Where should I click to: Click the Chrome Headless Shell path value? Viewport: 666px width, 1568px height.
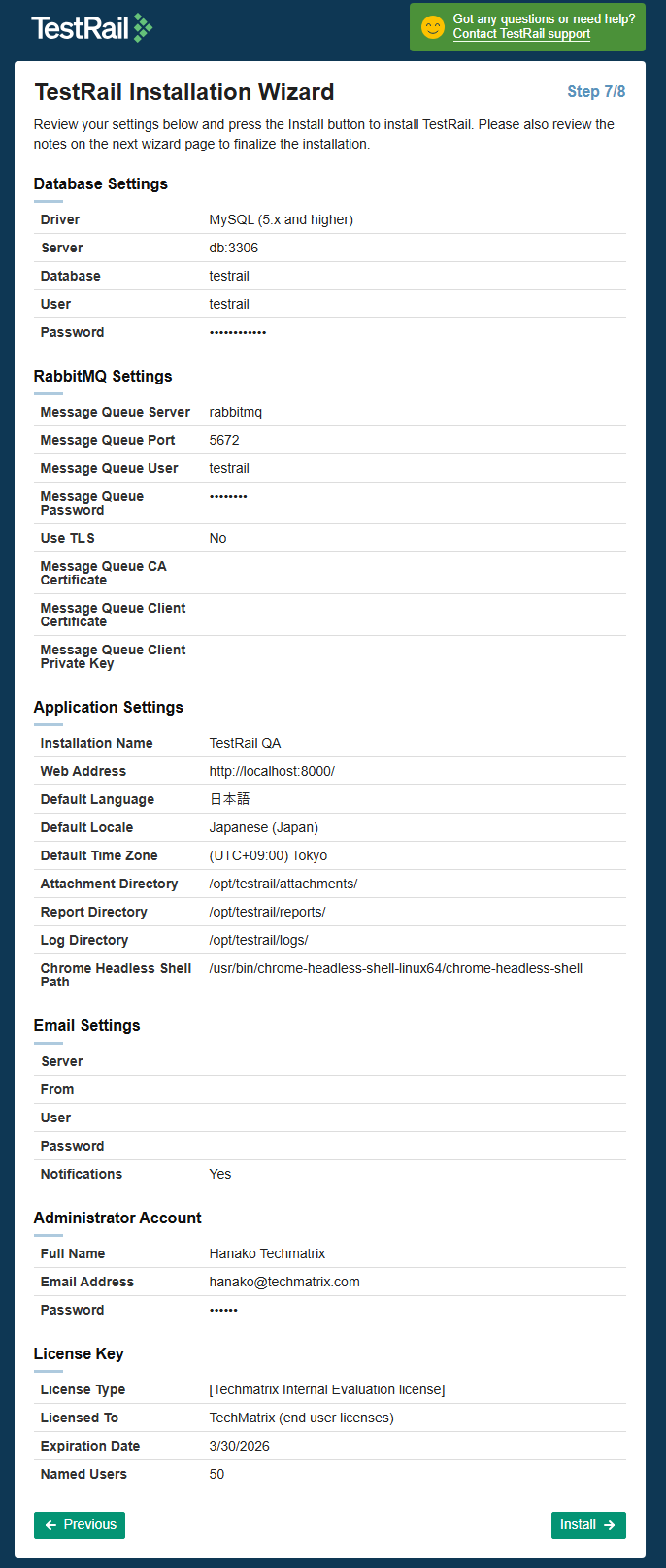click(x=395, y=969)
